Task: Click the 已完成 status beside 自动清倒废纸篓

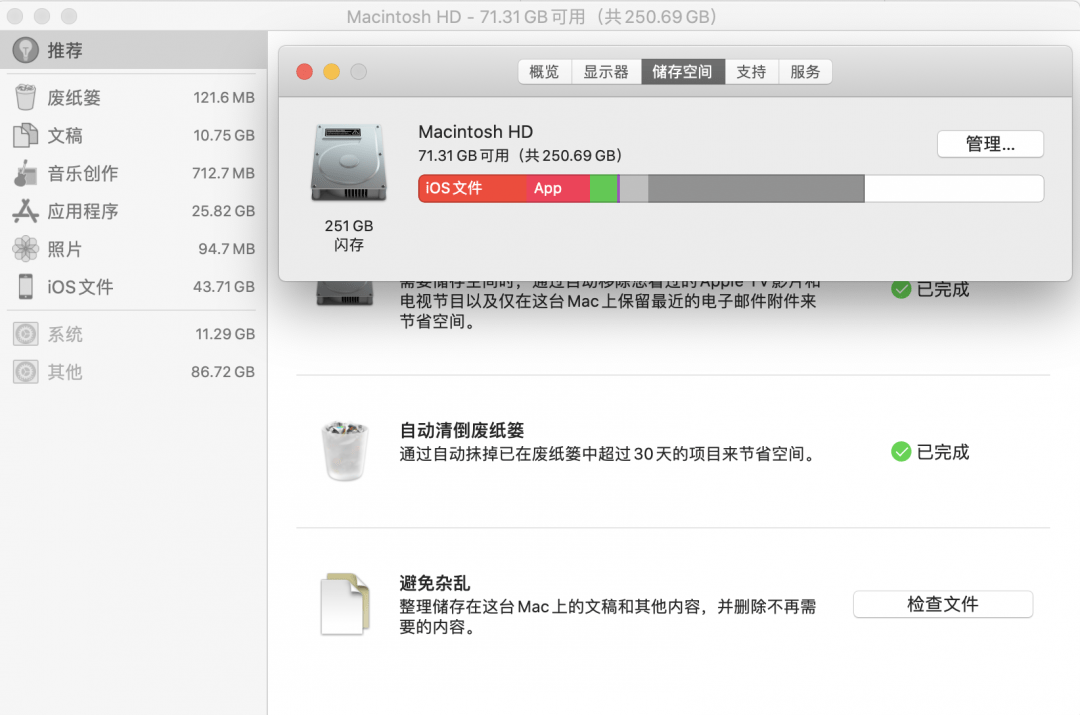Action: 943,452
